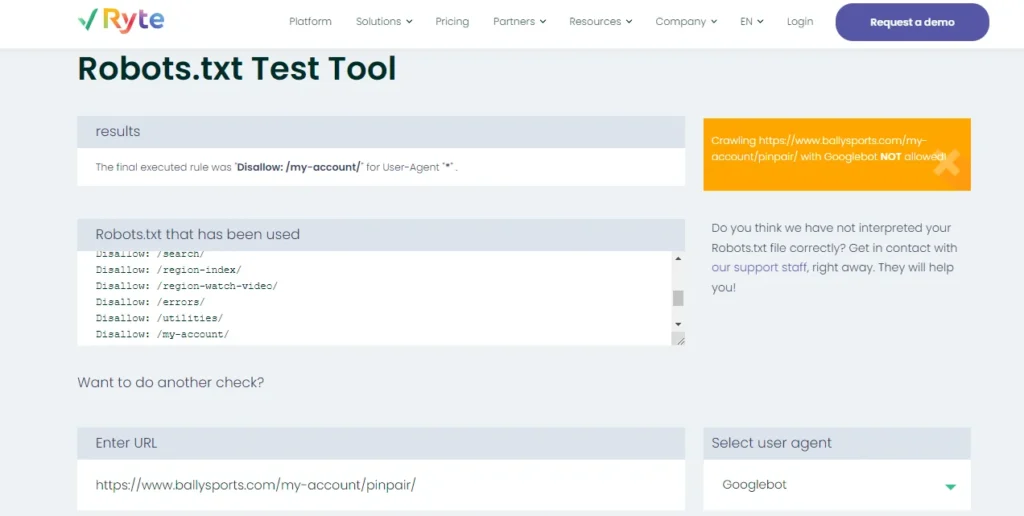Click the orange crawling NOT allowed message
This screenshot has width=1024, height=516.
837,154
